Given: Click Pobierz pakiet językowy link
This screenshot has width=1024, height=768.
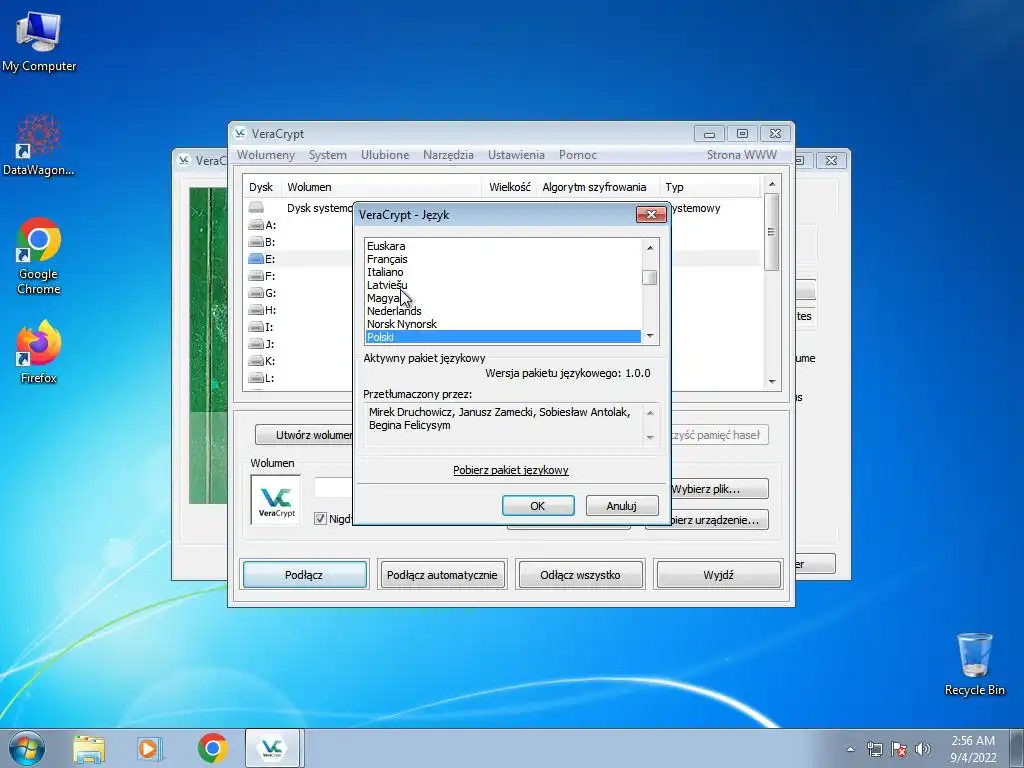Looking at the screenshot, I should coord(511,470).
